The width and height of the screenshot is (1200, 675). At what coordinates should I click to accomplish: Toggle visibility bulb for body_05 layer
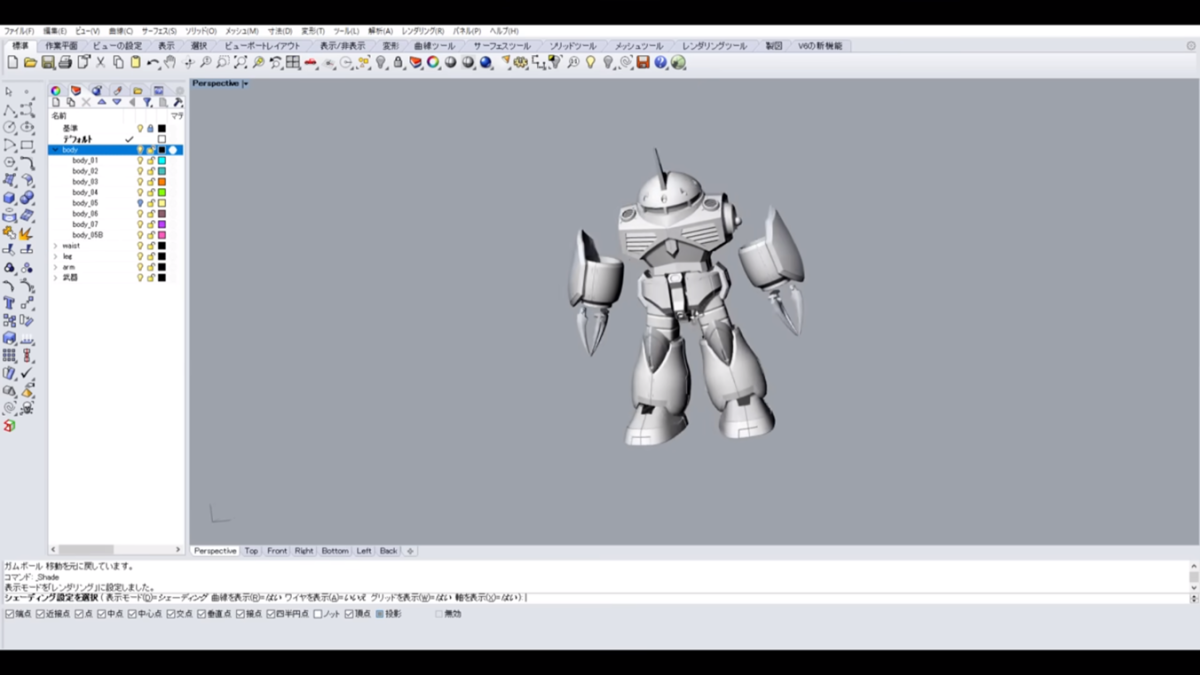pos(140,203)
